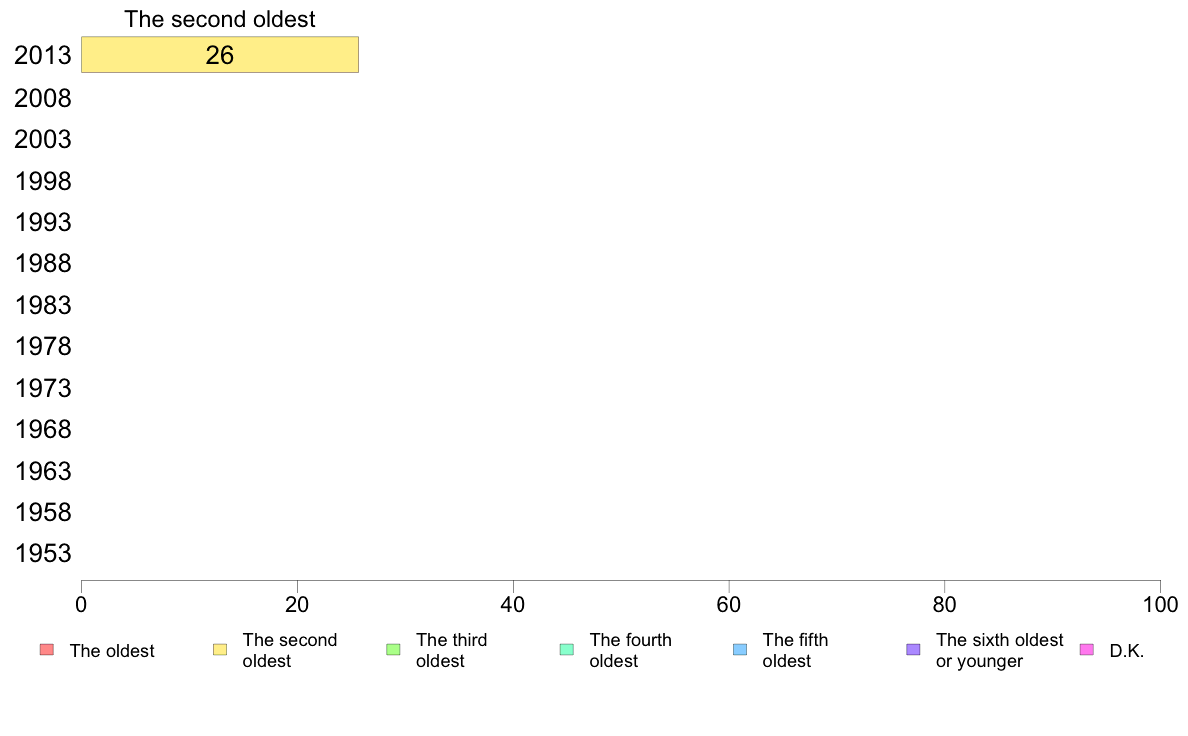Viewport: 1188px width, 736px height.
Task: Click the pink D.K. legend swatch
Action: (1086, 650)
